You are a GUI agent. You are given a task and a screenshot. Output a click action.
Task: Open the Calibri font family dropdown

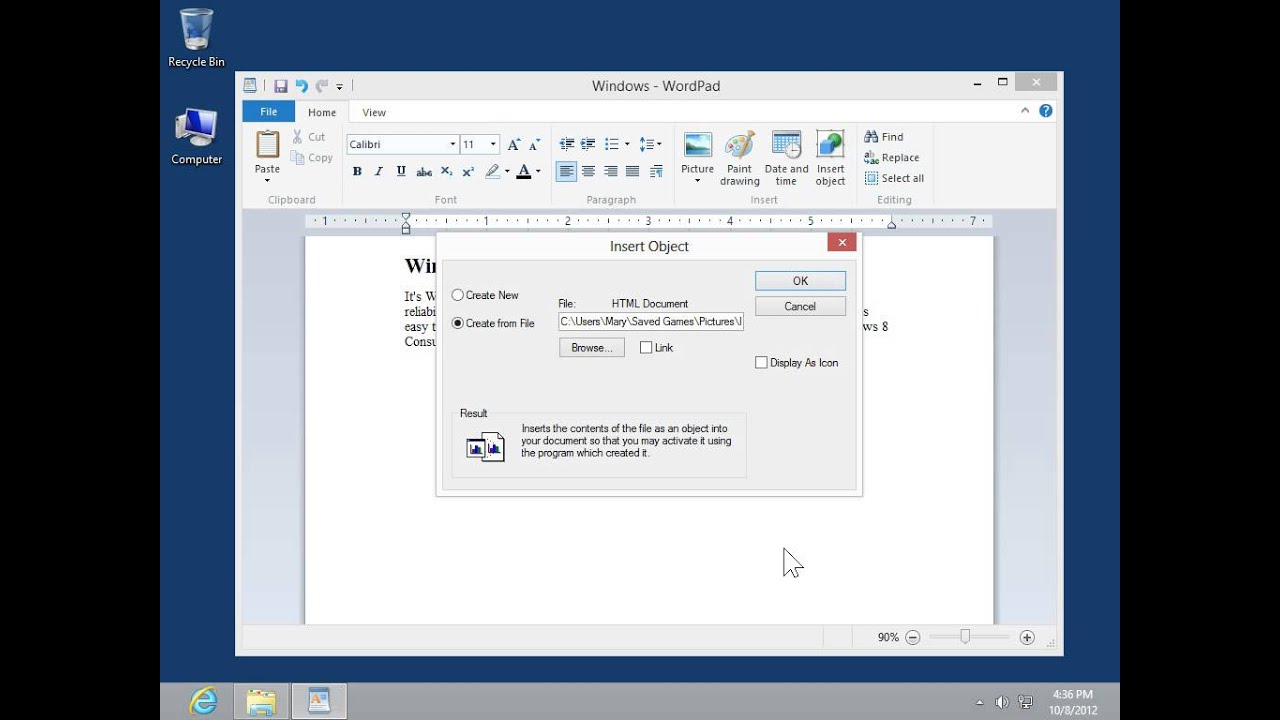pyautogui.click(x=452, y=144)
